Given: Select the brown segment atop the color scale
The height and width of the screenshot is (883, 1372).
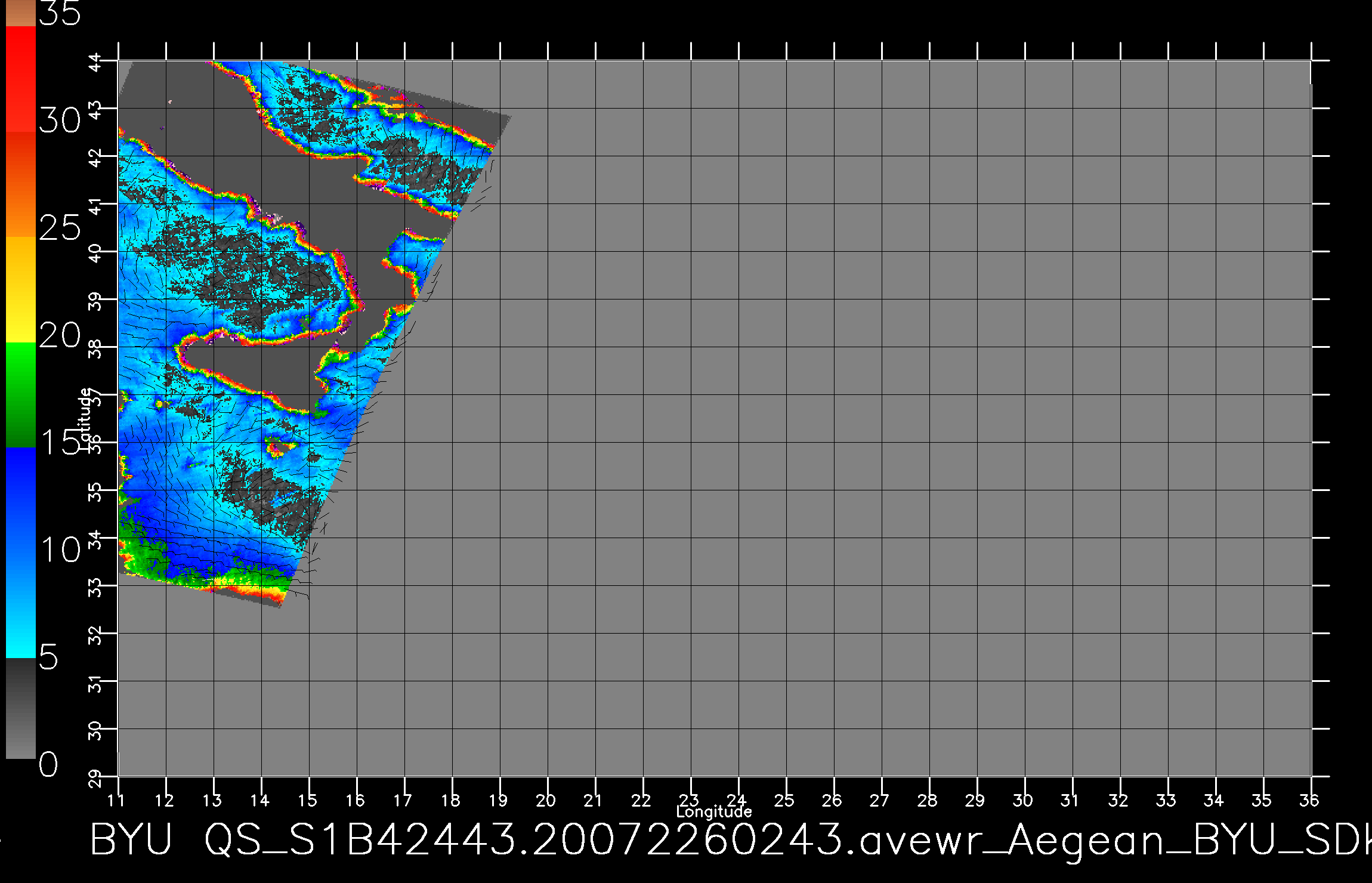Looking at the screenshot, I should tap(21, 13).
